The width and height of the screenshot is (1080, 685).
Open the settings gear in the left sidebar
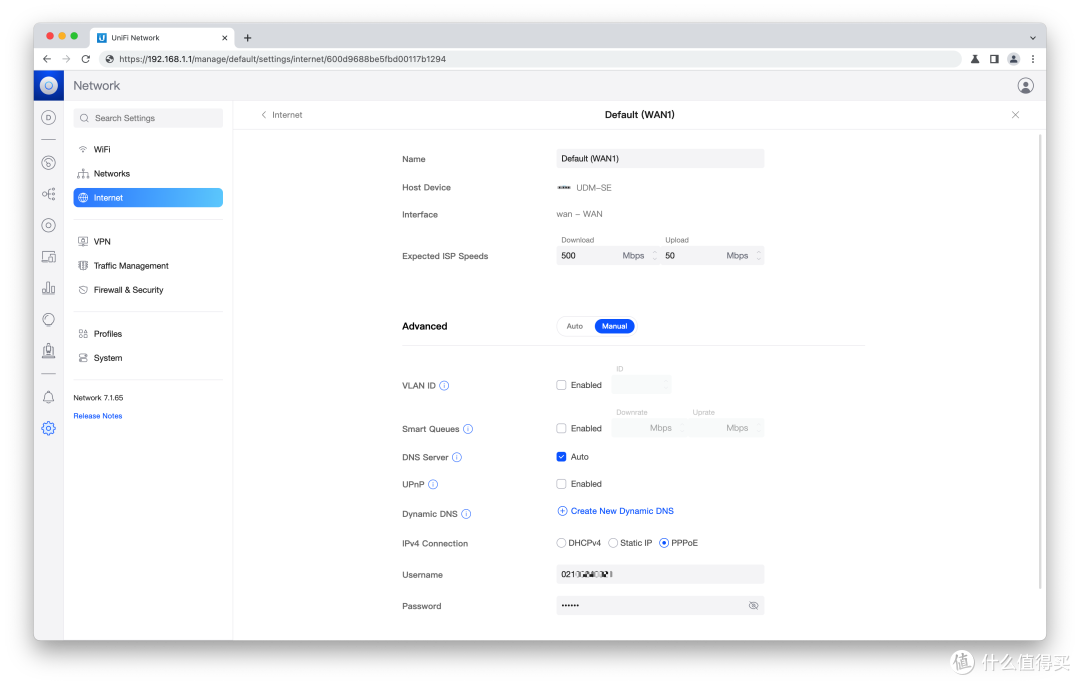tap(48, 428)
